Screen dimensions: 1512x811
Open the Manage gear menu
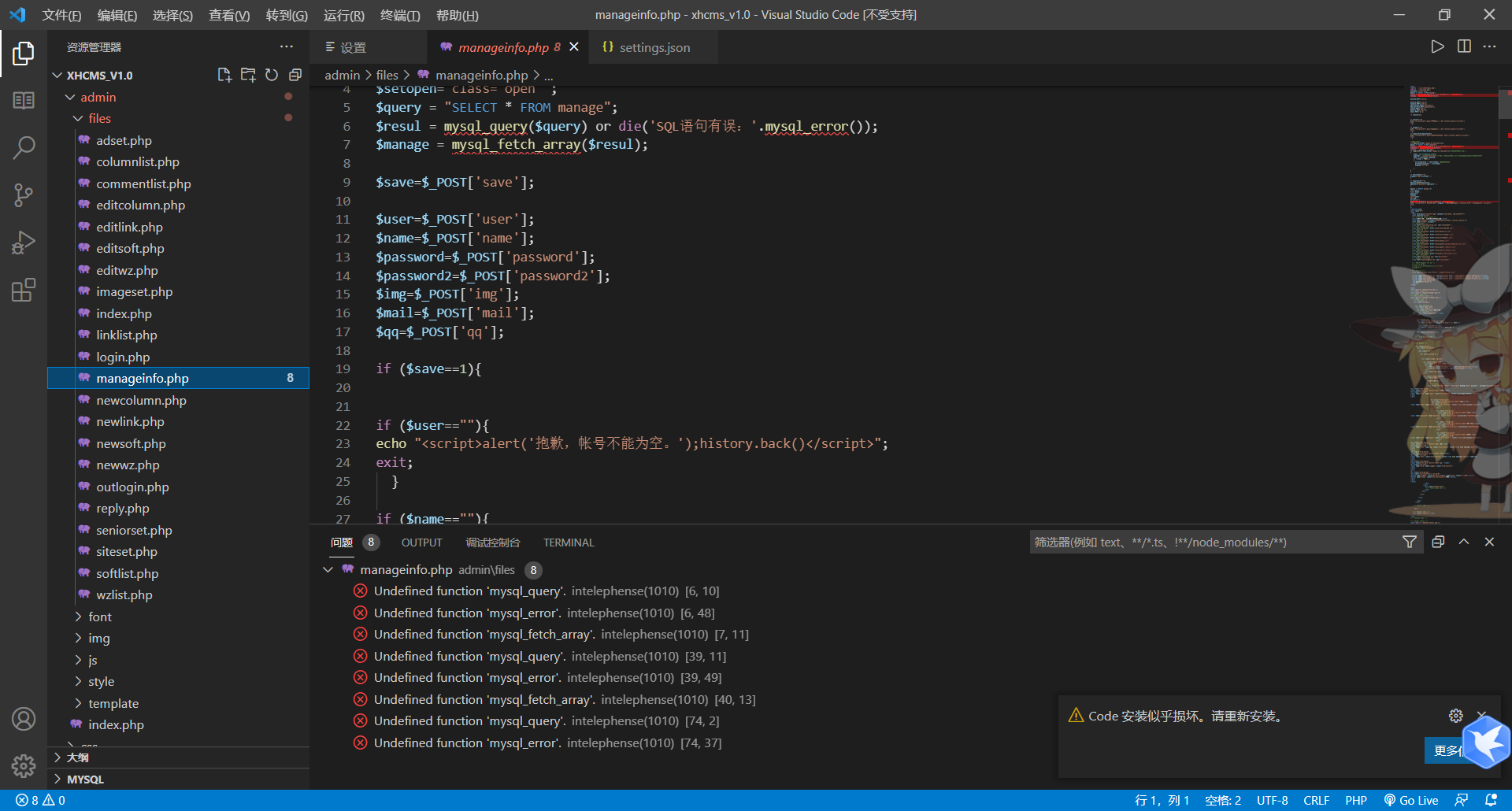(x=24, y=765)
